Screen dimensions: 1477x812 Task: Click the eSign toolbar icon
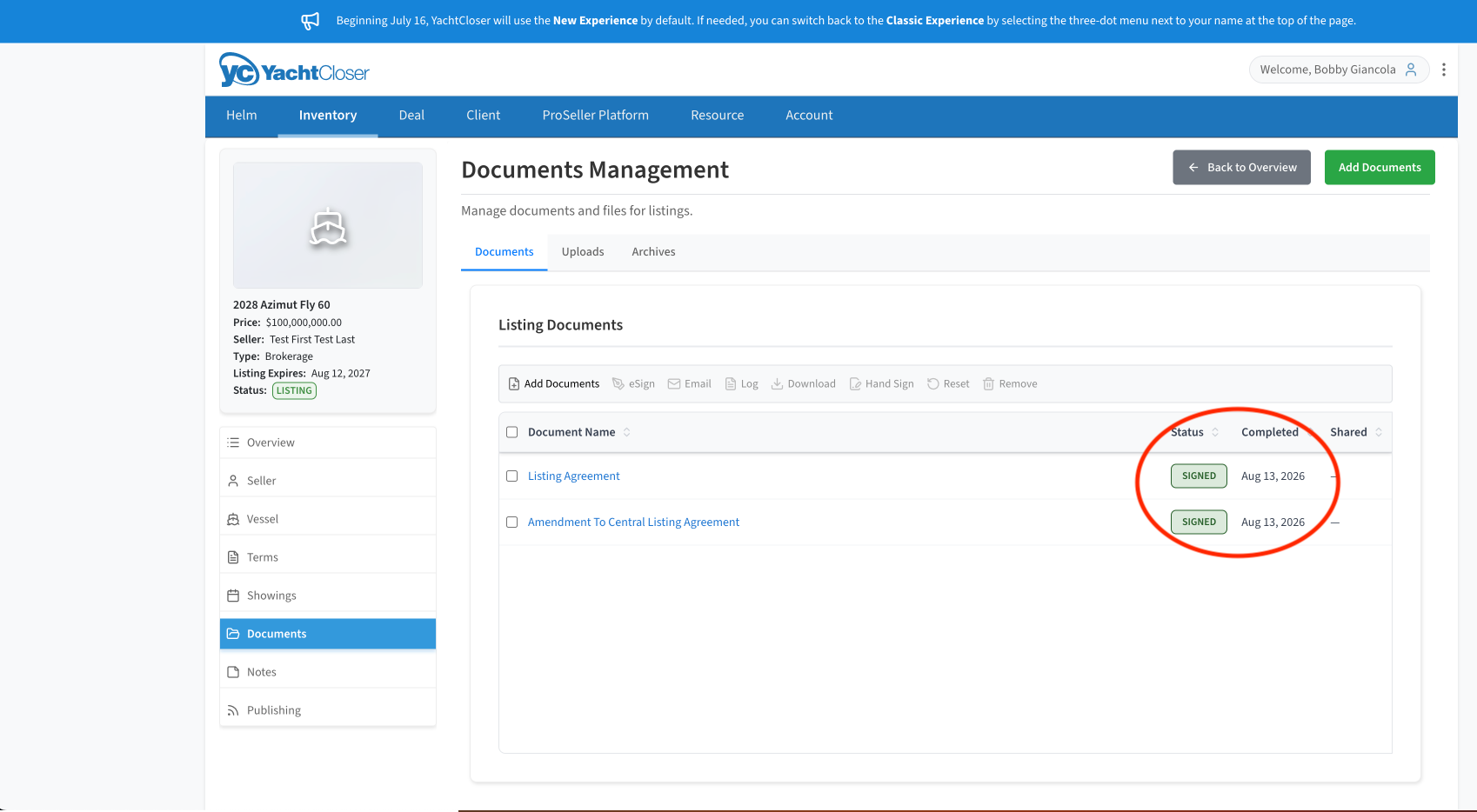point(618,383)
